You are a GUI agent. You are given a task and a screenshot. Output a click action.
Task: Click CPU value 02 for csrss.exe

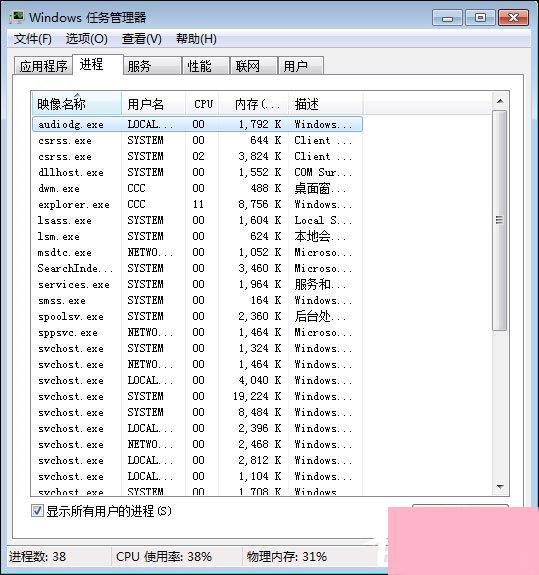click(198, 157)
